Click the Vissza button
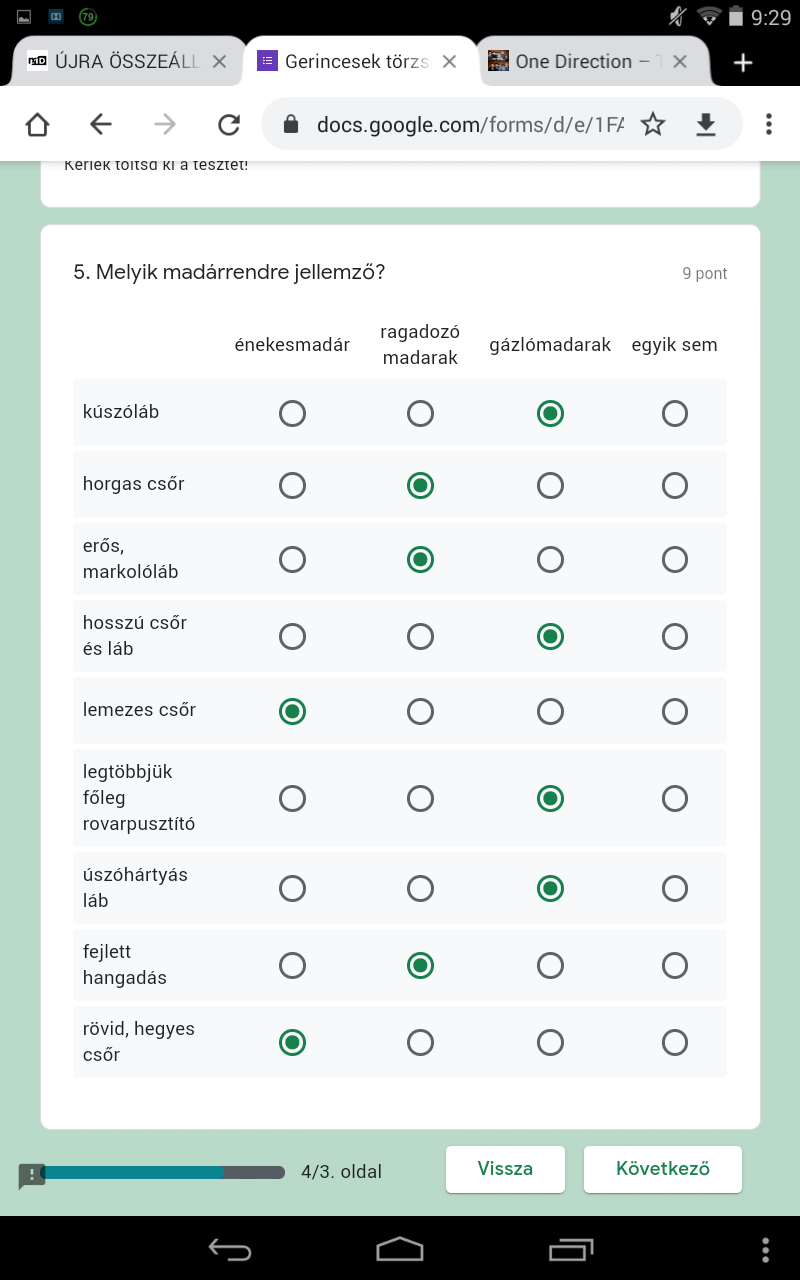This screenshot has height=1280, width=800. pyautogui.click(x=505, y=1169)
